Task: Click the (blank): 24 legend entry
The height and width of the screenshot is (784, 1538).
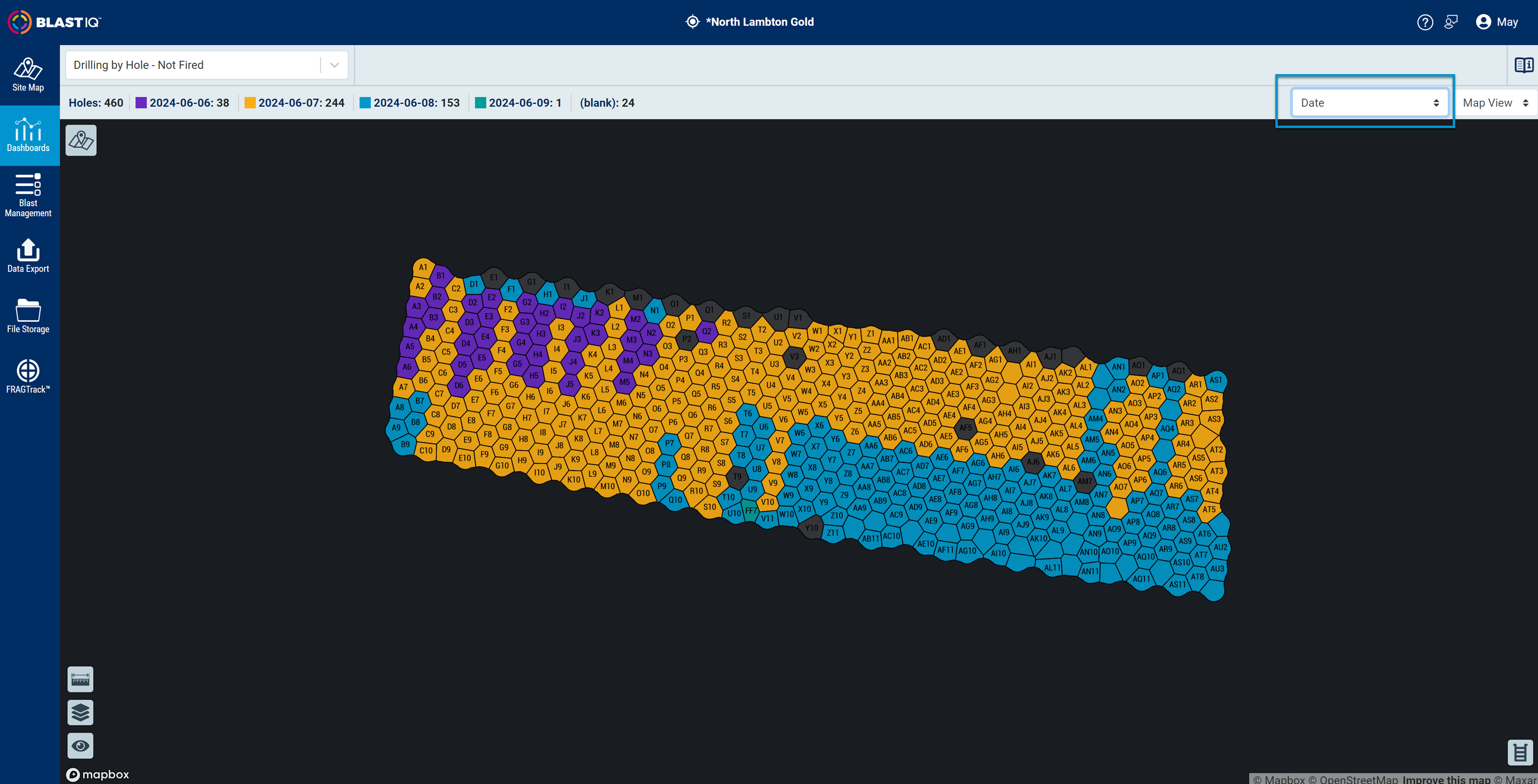Action: (607, 103)
